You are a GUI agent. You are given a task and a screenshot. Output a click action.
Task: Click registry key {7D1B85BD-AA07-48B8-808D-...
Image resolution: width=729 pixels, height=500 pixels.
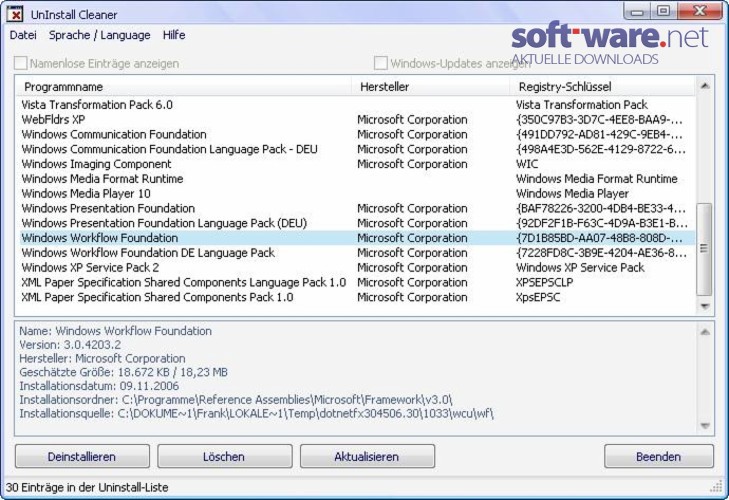[x=599, y=238]
